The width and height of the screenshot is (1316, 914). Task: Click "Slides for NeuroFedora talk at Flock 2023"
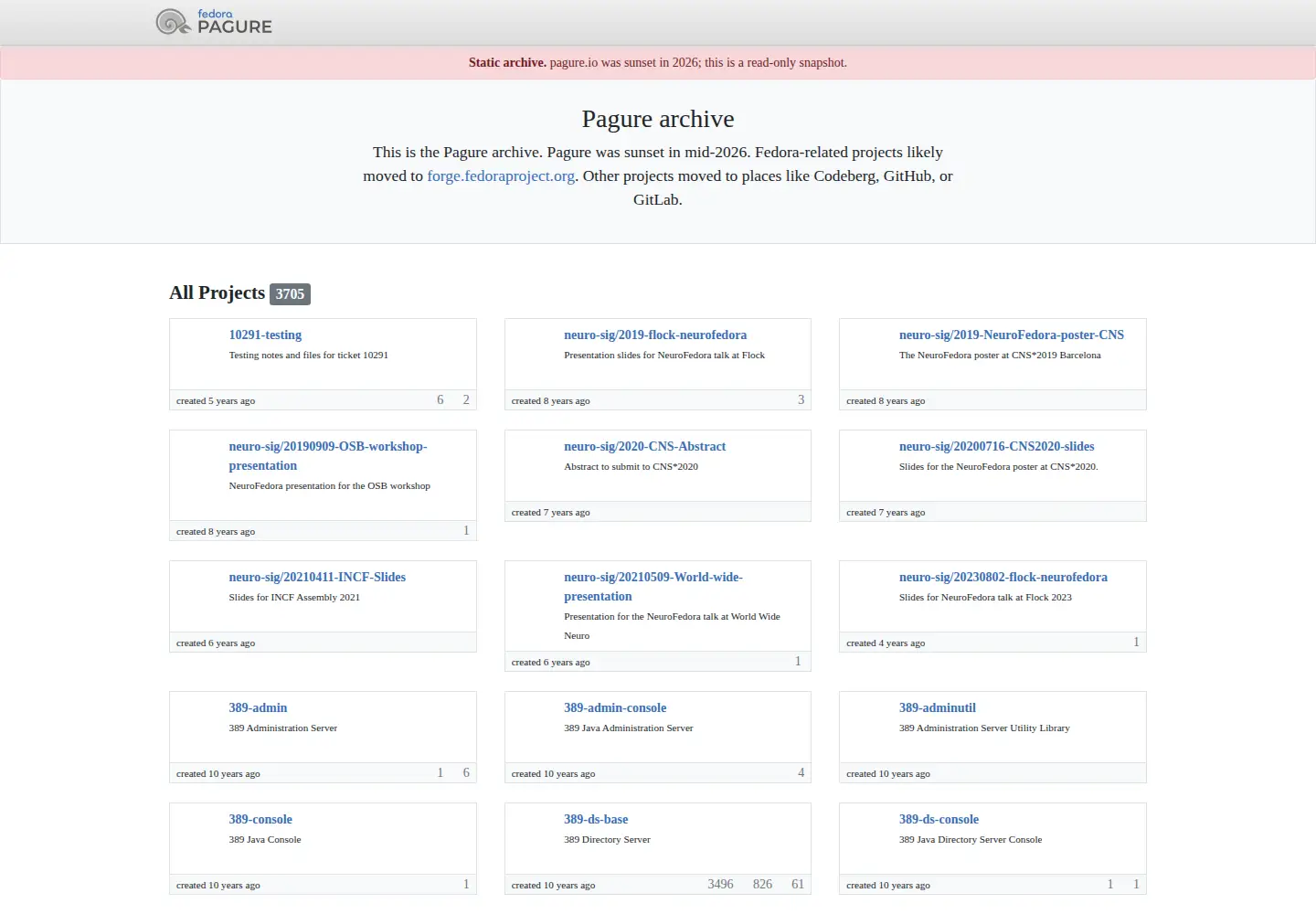click(x=985, y=598)
